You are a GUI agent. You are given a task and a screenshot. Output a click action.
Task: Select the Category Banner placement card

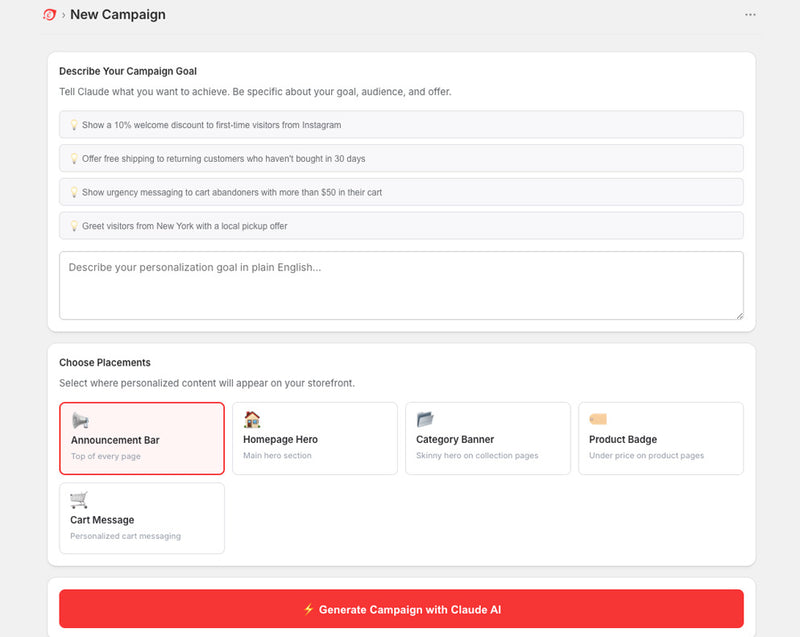tap(488, 439)
